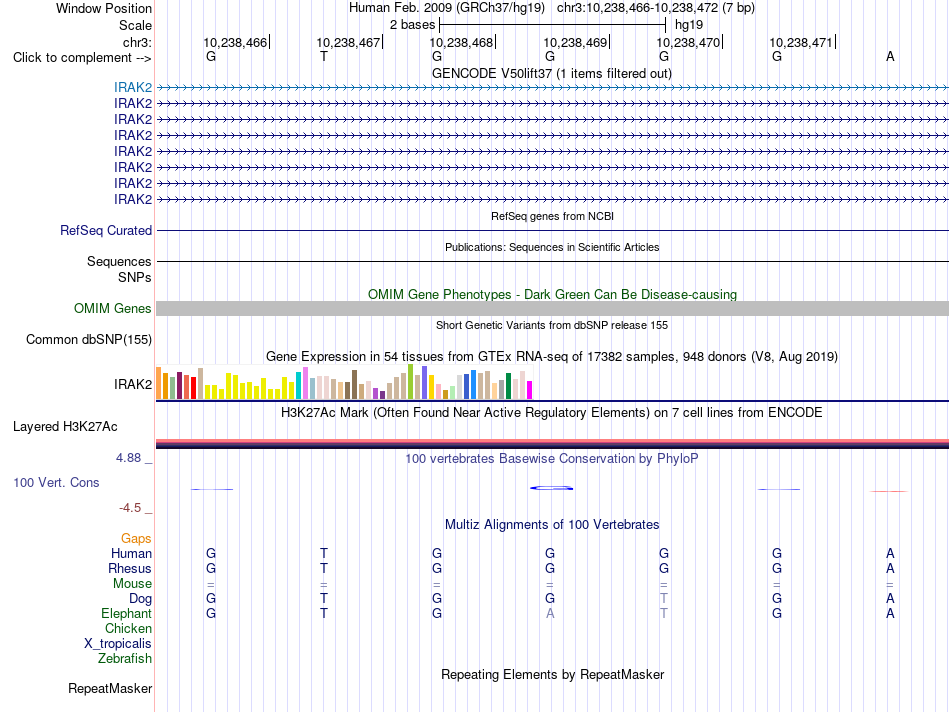This screenshot has width=950, height=712.
Task: Select the light-blue highlighted IRAK2 transcript label
Action: (x=133, y=87)
